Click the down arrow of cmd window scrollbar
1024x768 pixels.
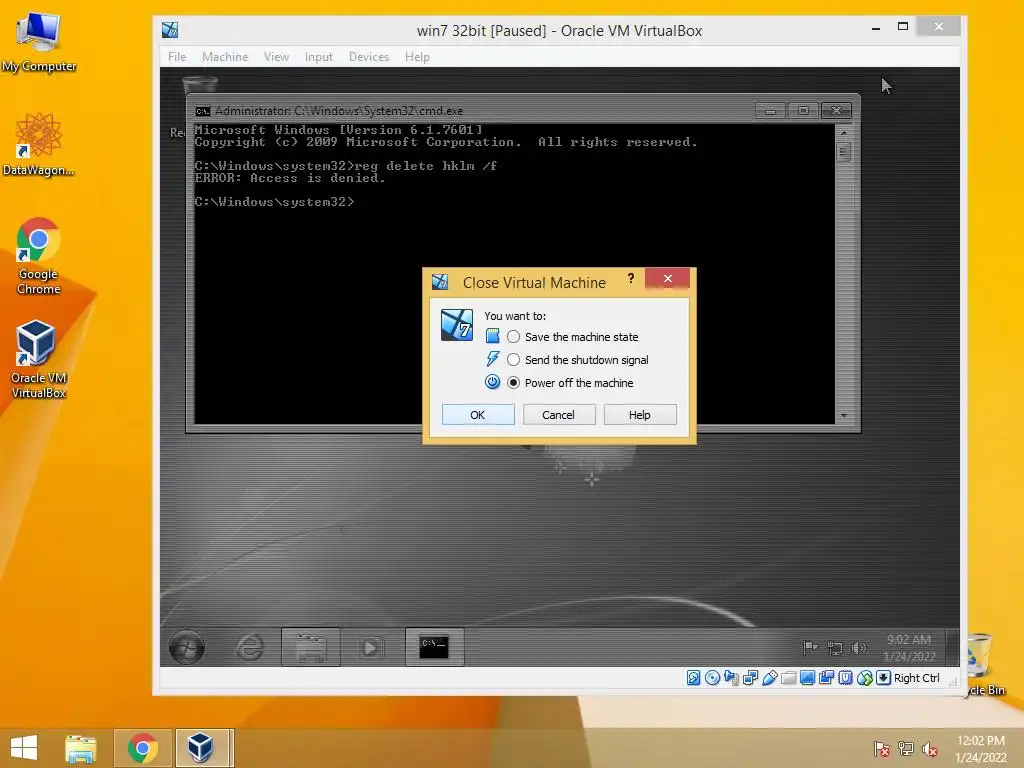point(844,415)
